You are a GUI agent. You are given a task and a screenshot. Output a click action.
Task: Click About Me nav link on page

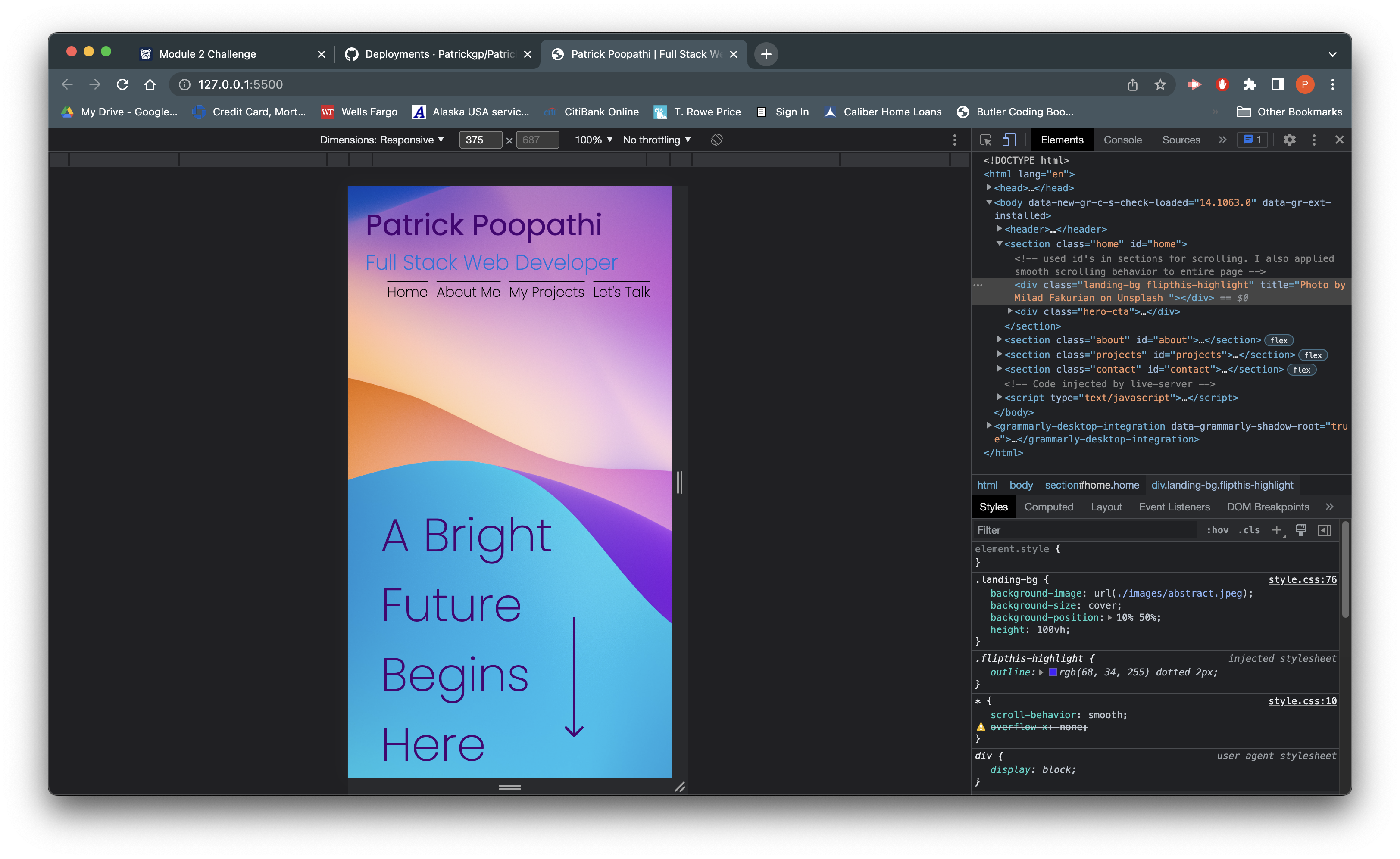click(469, 292)
